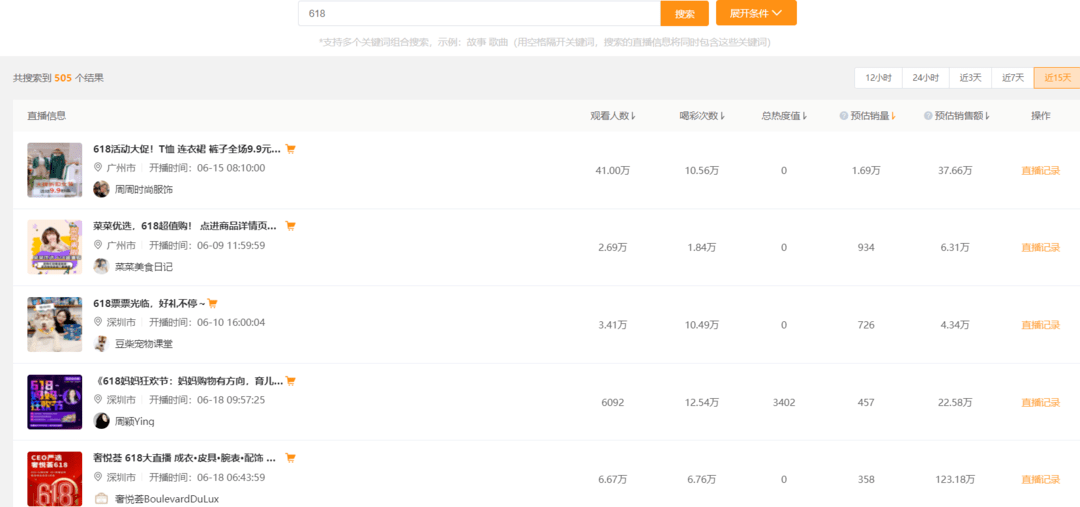Focus the search field containing 618
Image resolution: width=1080 pixels, height=507 pixels.
pos(479,14)
